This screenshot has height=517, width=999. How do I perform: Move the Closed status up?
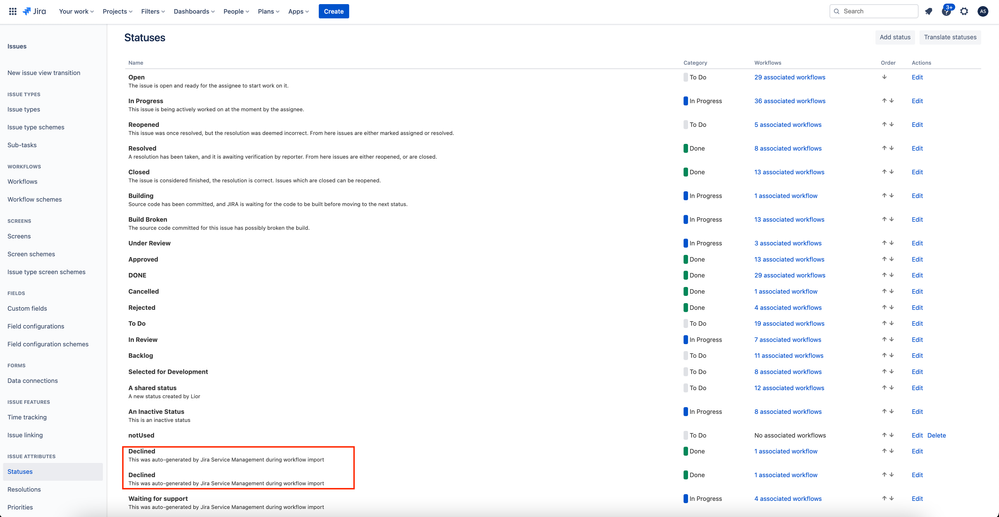884,172
